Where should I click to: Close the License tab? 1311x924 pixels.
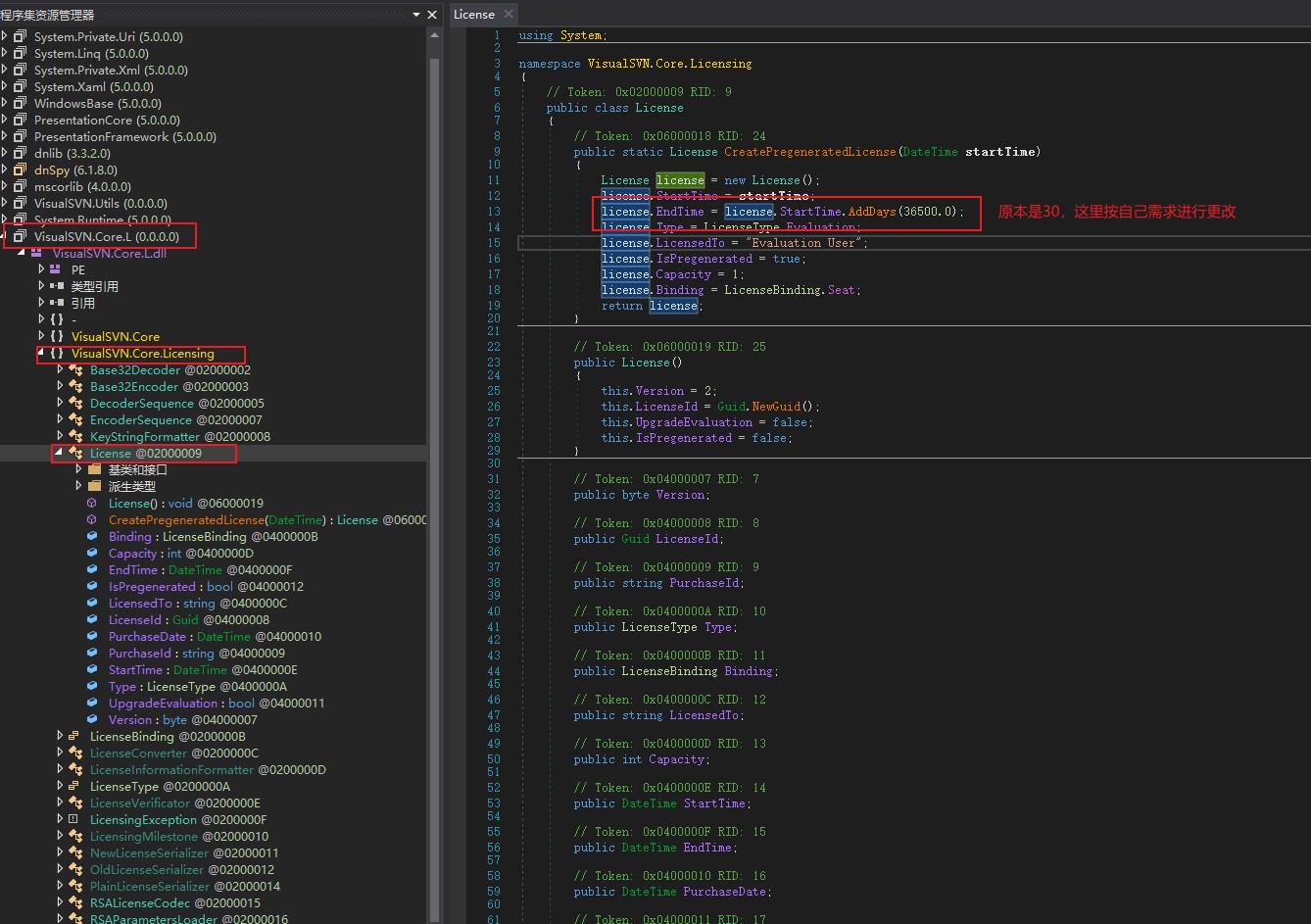pyautogui.click(x=508, y=14)
